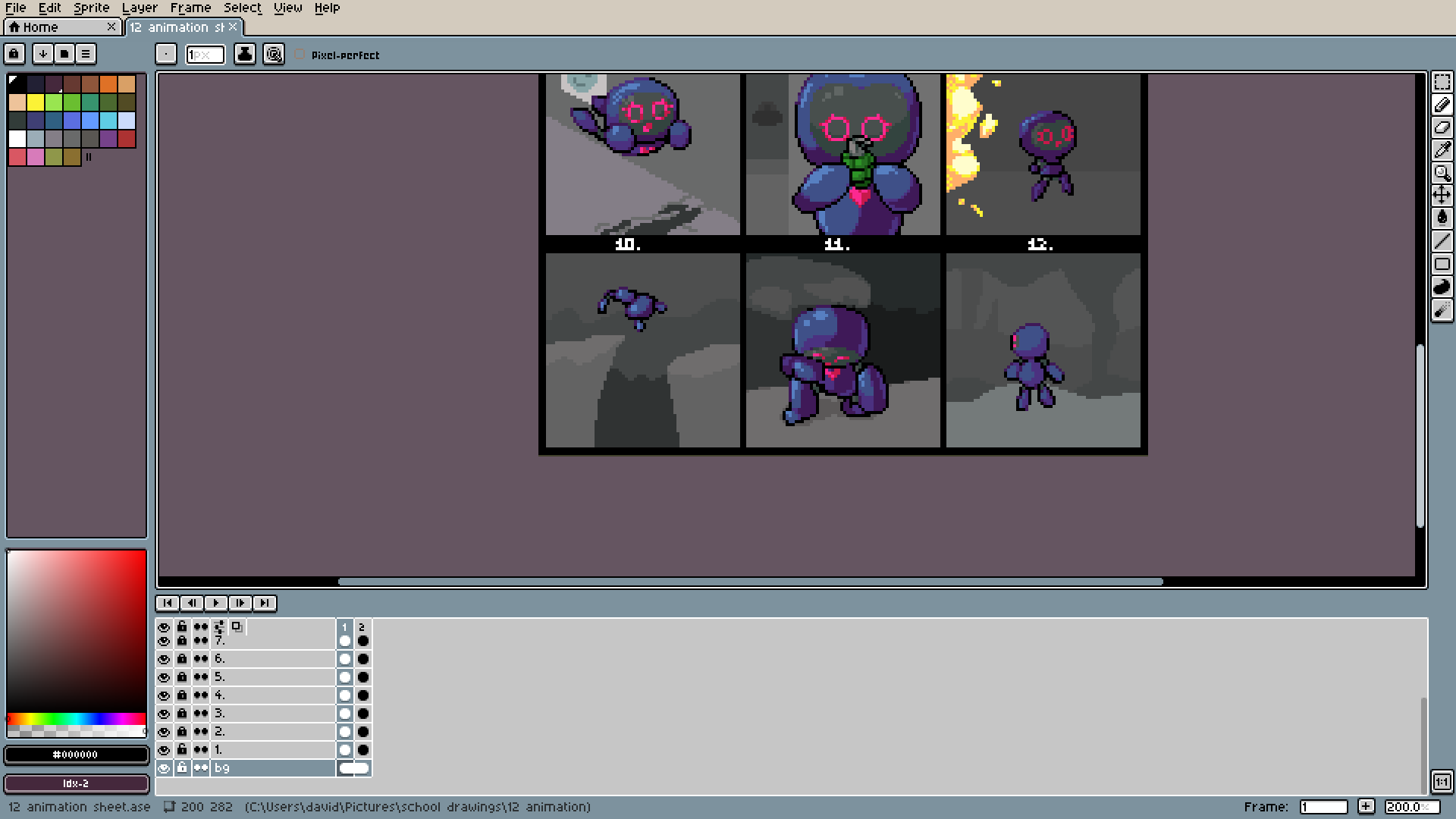
Task: Click the brush size input field
Action: click(x=205, y=55)
